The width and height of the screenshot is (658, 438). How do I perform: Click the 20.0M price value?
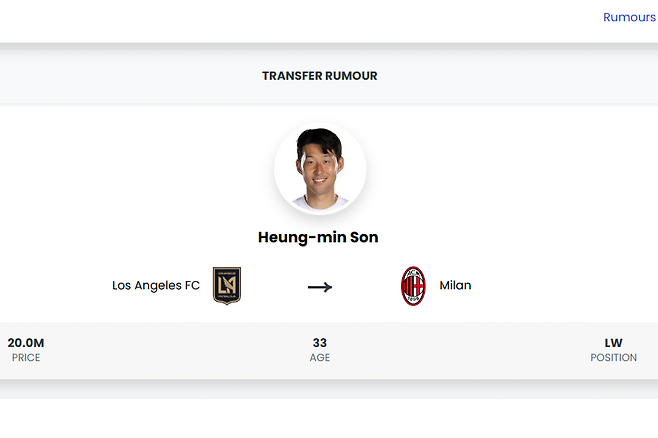[26, 343]
